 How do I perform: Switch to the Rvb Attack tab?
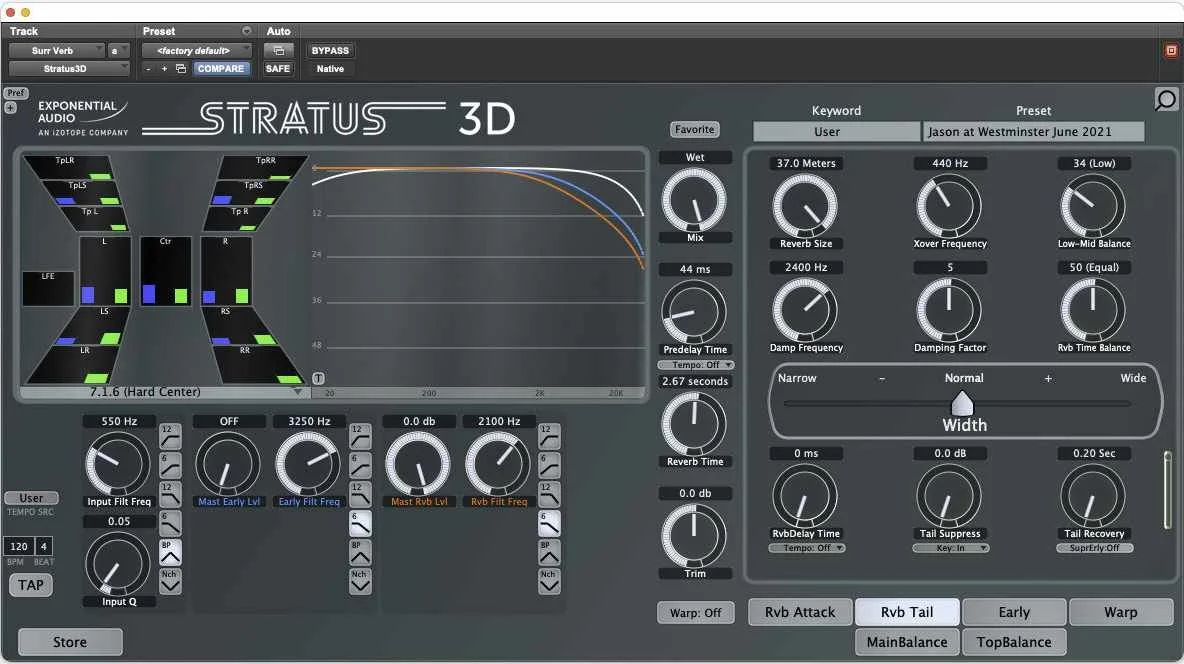coord(800,612)
